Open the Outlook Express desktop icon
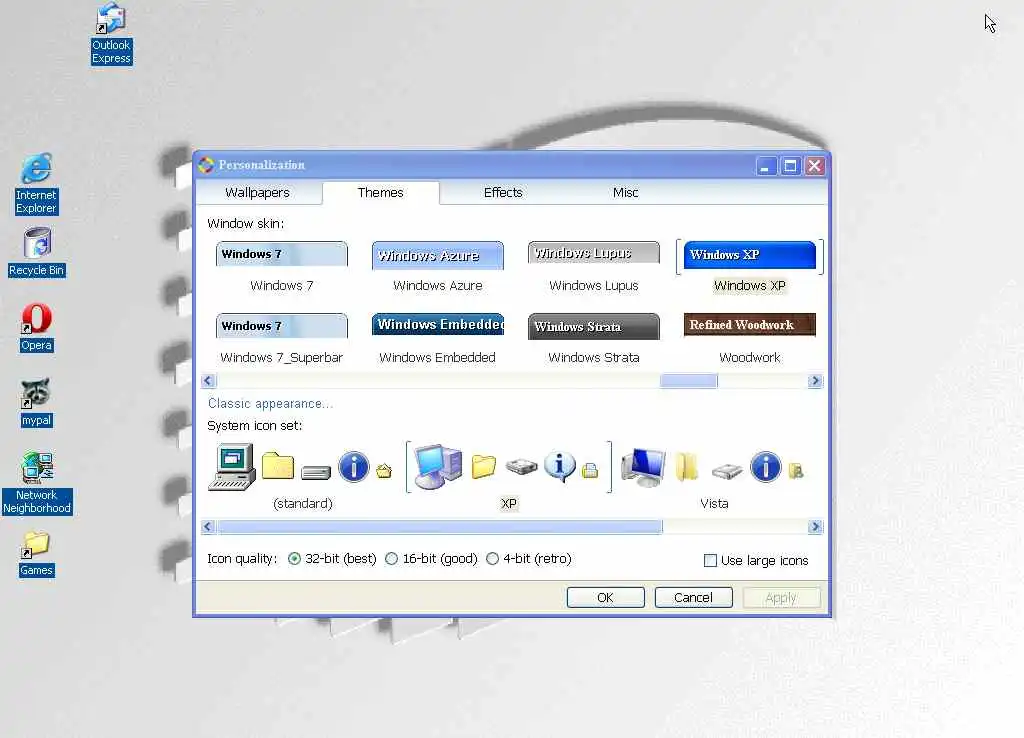 tap(111, 34)
